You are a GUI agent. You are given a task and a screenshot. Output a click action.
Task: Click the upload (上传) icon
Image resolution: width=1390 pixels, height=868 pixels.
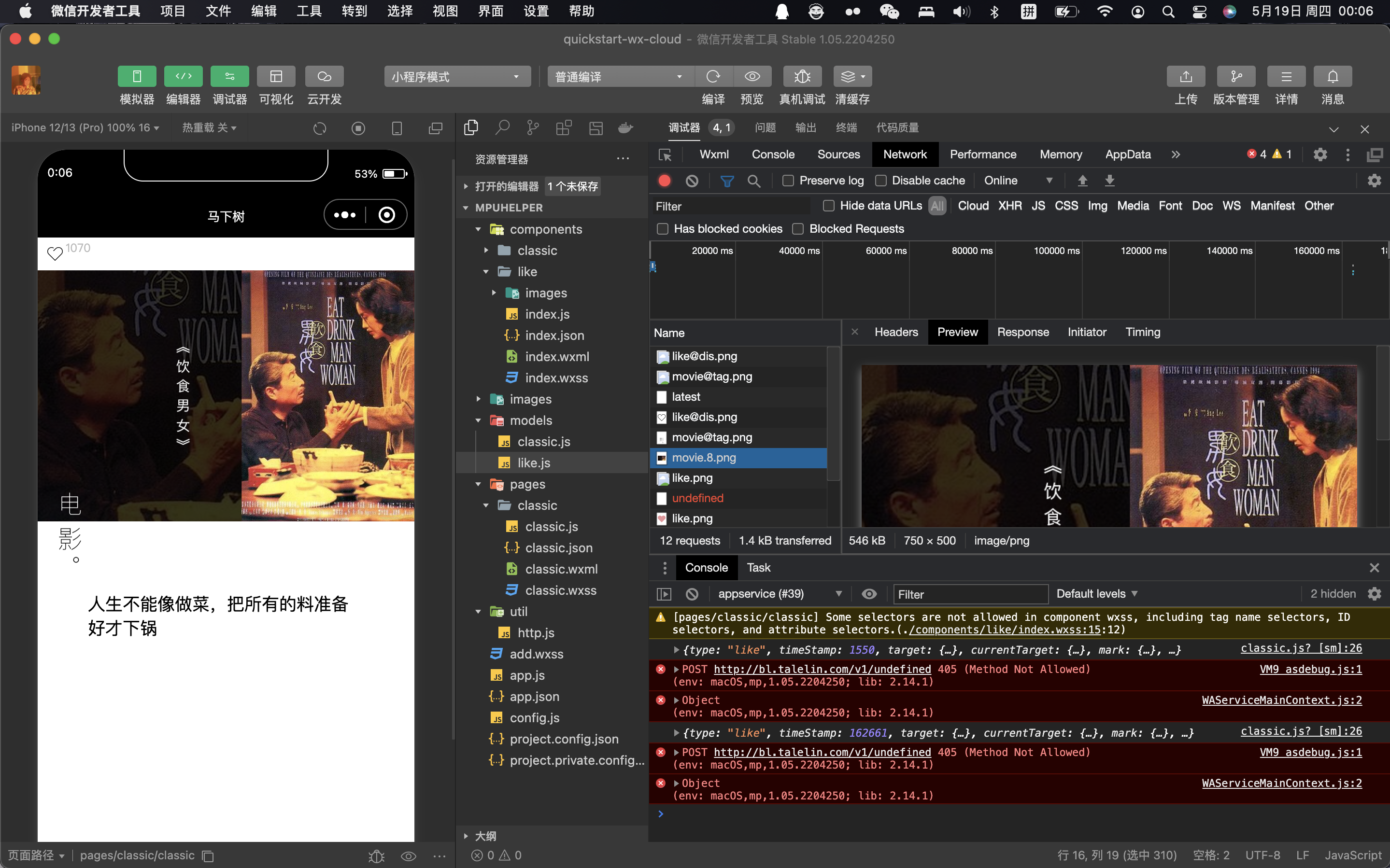point(1186,76)
